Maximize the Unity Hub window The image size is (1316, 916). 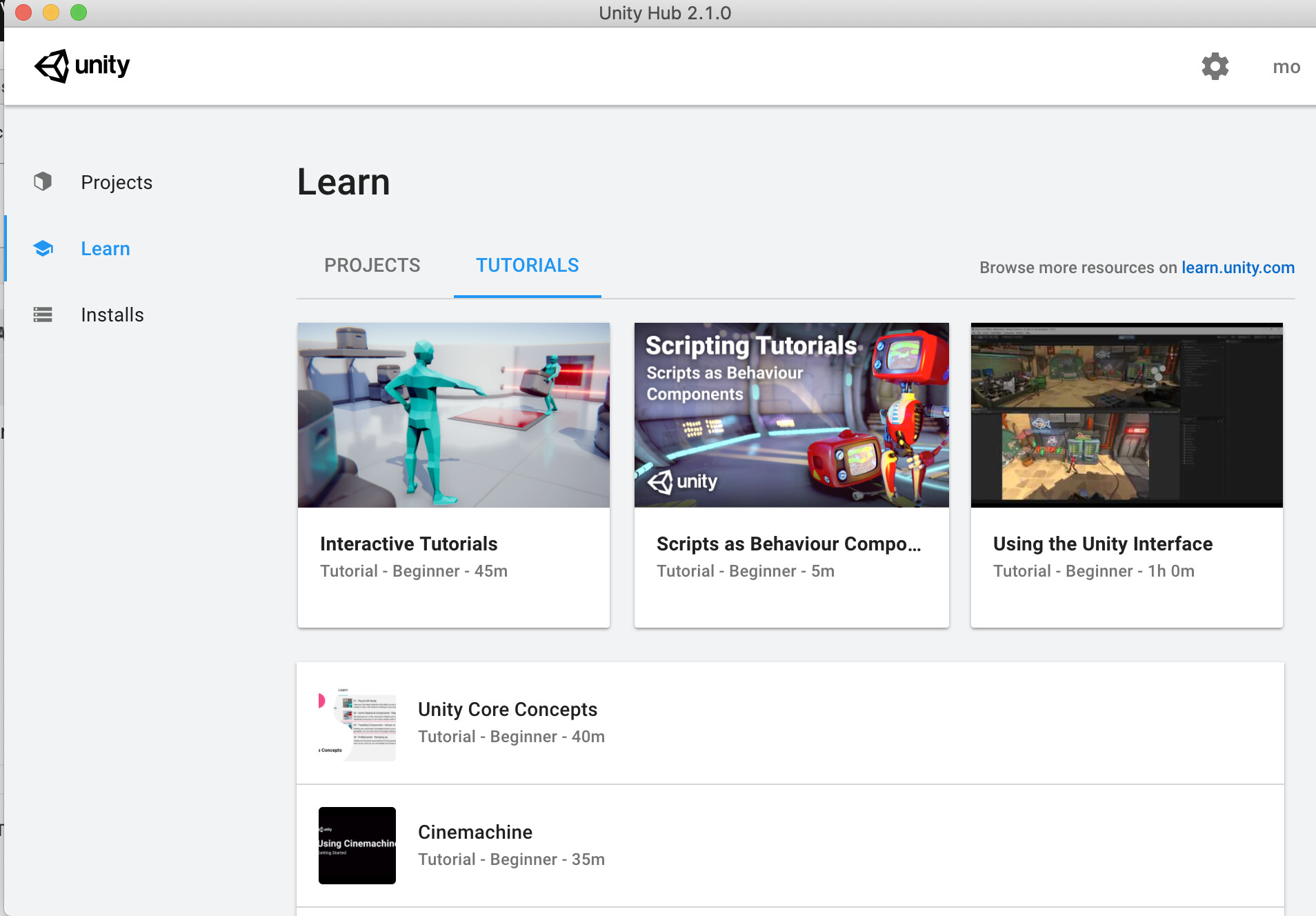pyautogui.click(x=79, y=12)
